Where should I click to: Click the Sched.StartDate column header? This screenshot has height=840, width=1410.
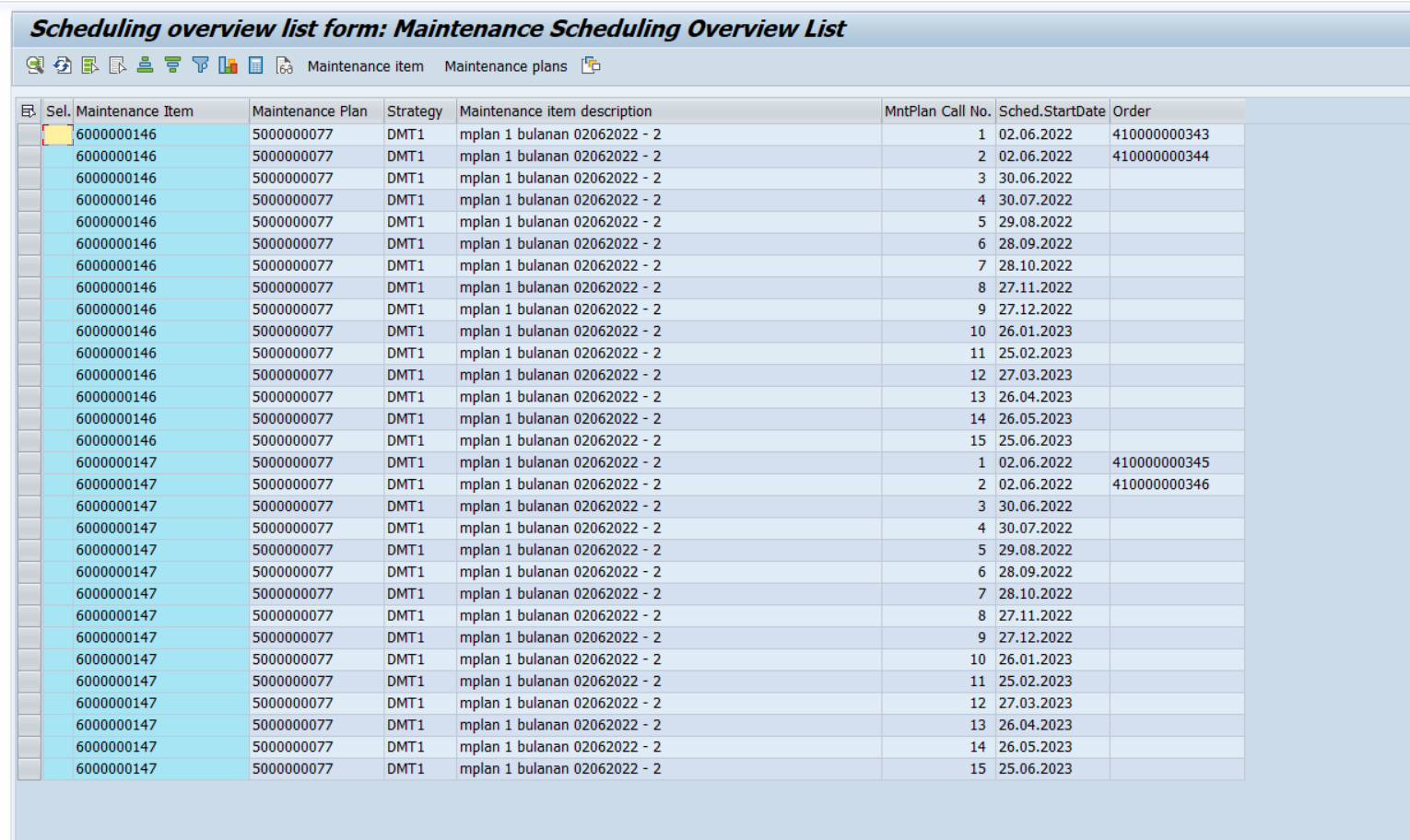pos(1052,111)
